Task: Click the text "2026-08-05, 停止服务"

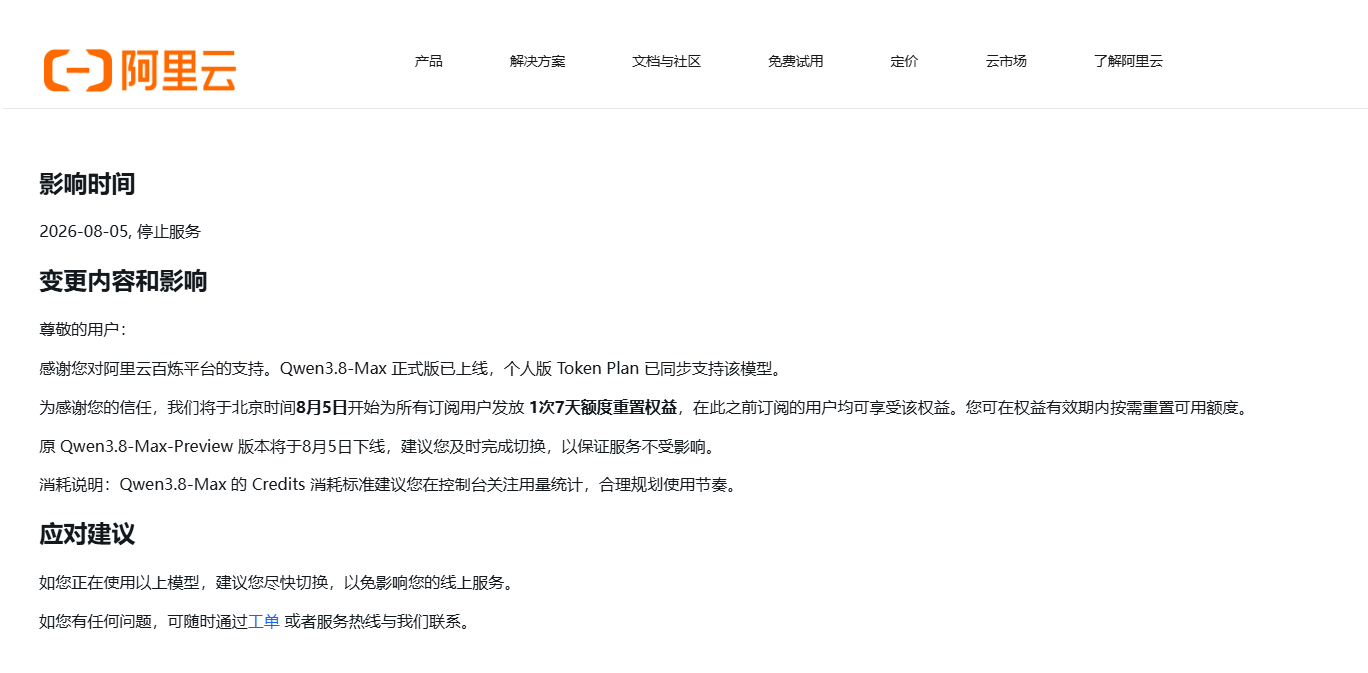Action: (120, 232)
